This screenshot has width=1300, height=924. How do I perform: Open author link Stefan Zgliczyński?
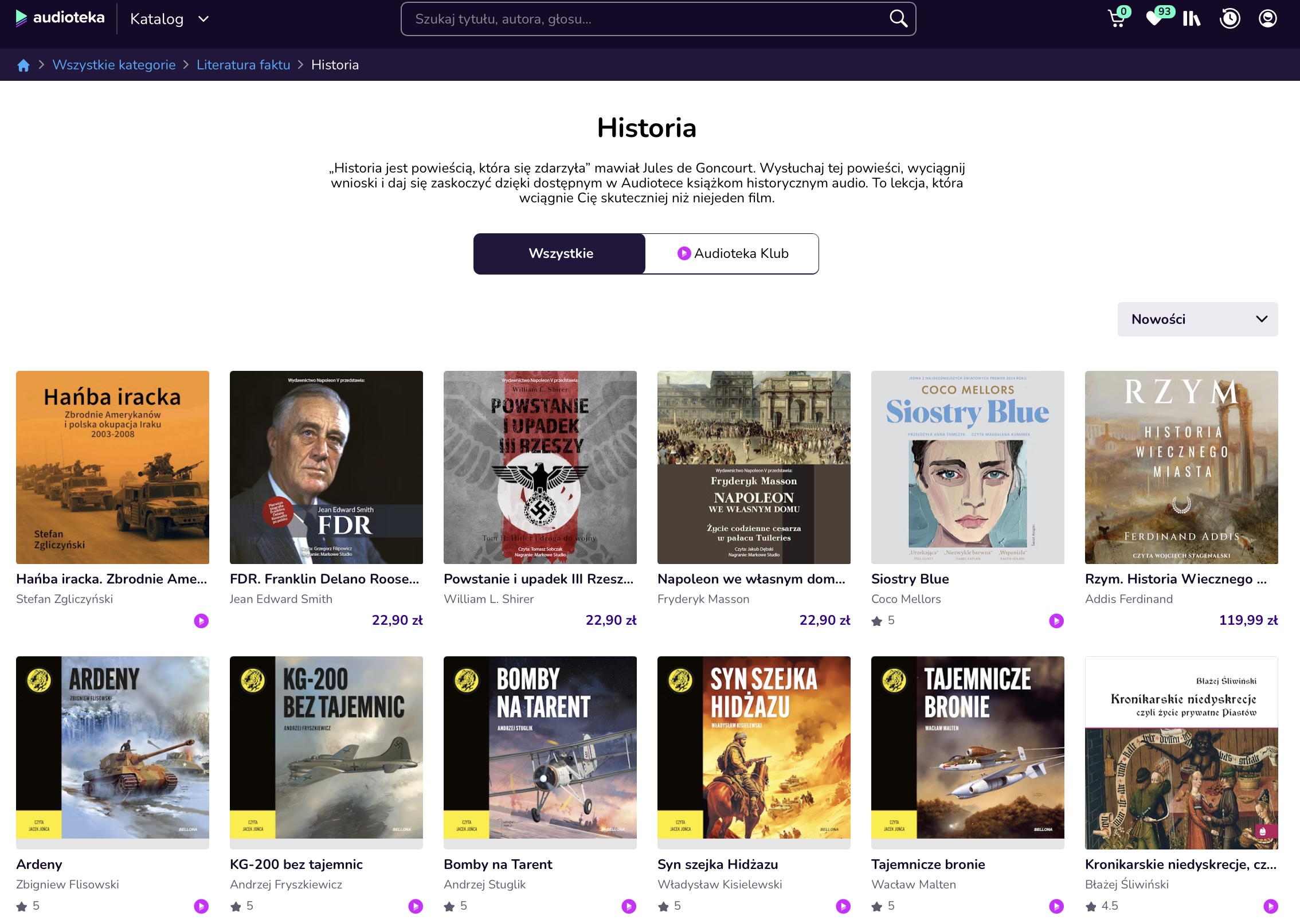pyautogui.click(x=64, y=599)
